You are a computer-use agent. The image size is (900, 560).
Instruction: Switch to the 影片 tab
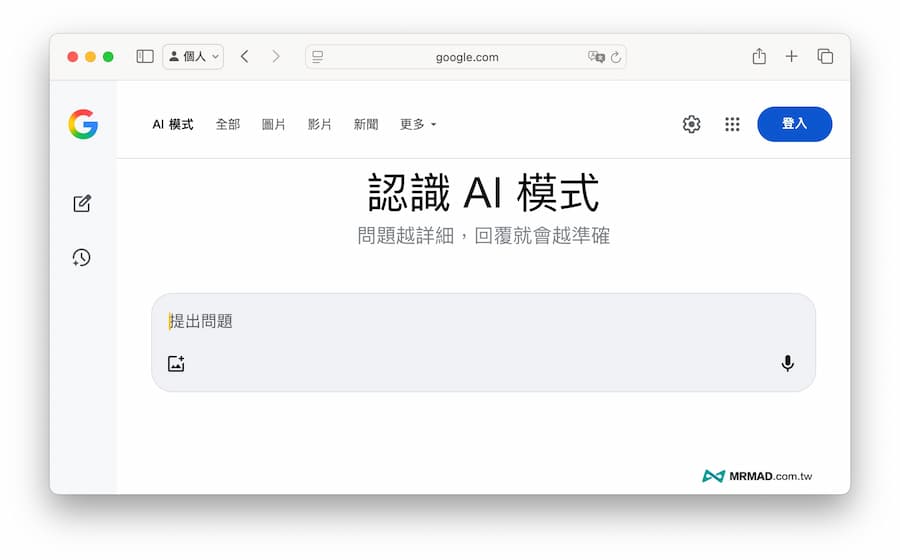click(320, 124)
